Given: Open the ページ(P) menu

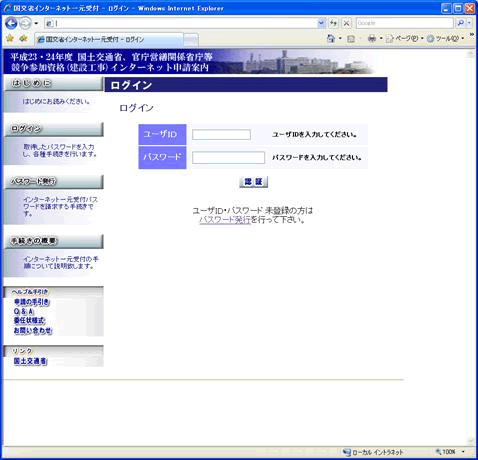Looking at the screenshot, I should pos(404,39).
